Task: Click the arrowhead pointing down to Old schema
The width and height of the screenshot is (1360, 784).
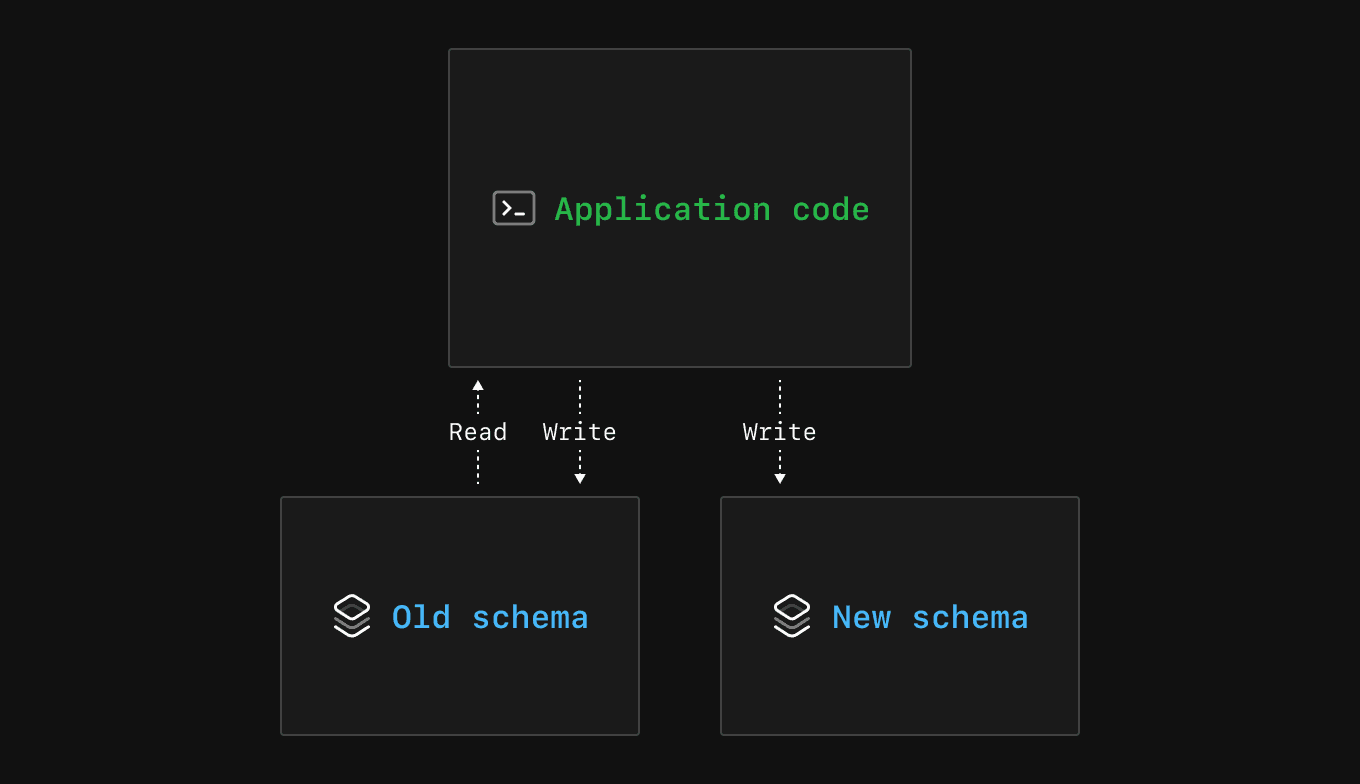Action: pyautogui.click(x=580, y=478)
